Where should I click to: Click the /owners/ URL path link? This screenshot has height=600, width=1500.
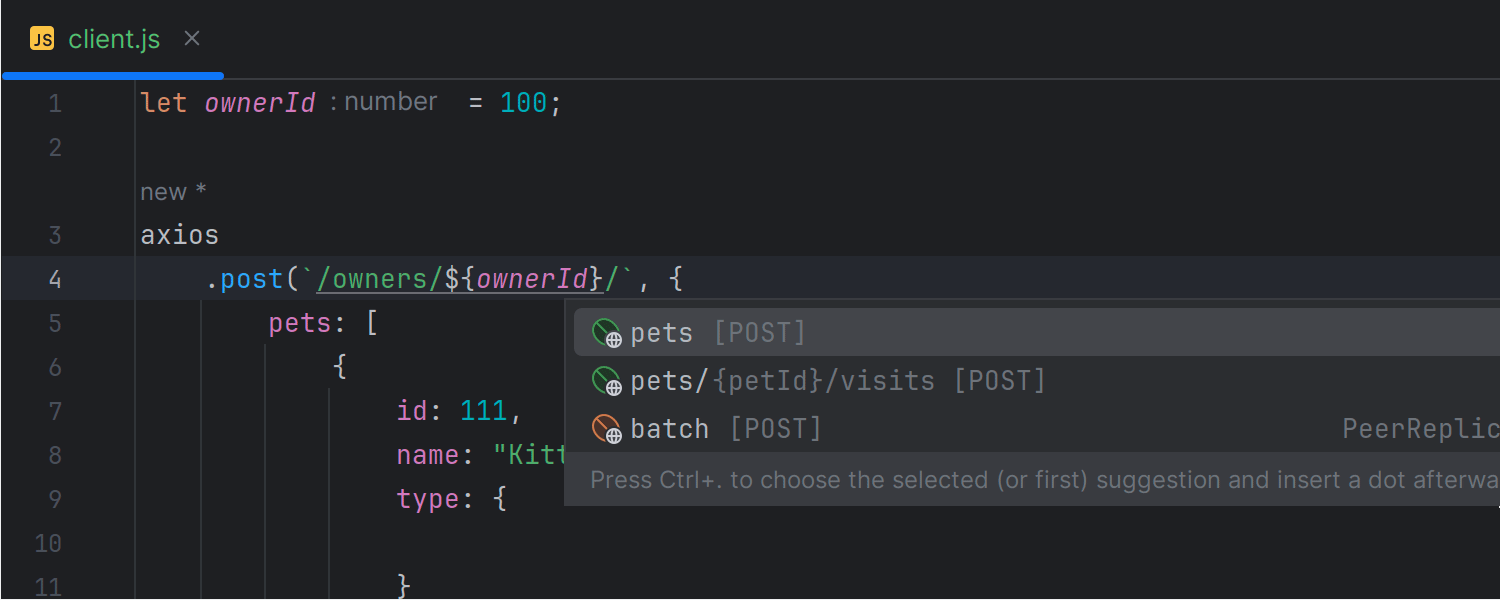(x=380, y=279)
